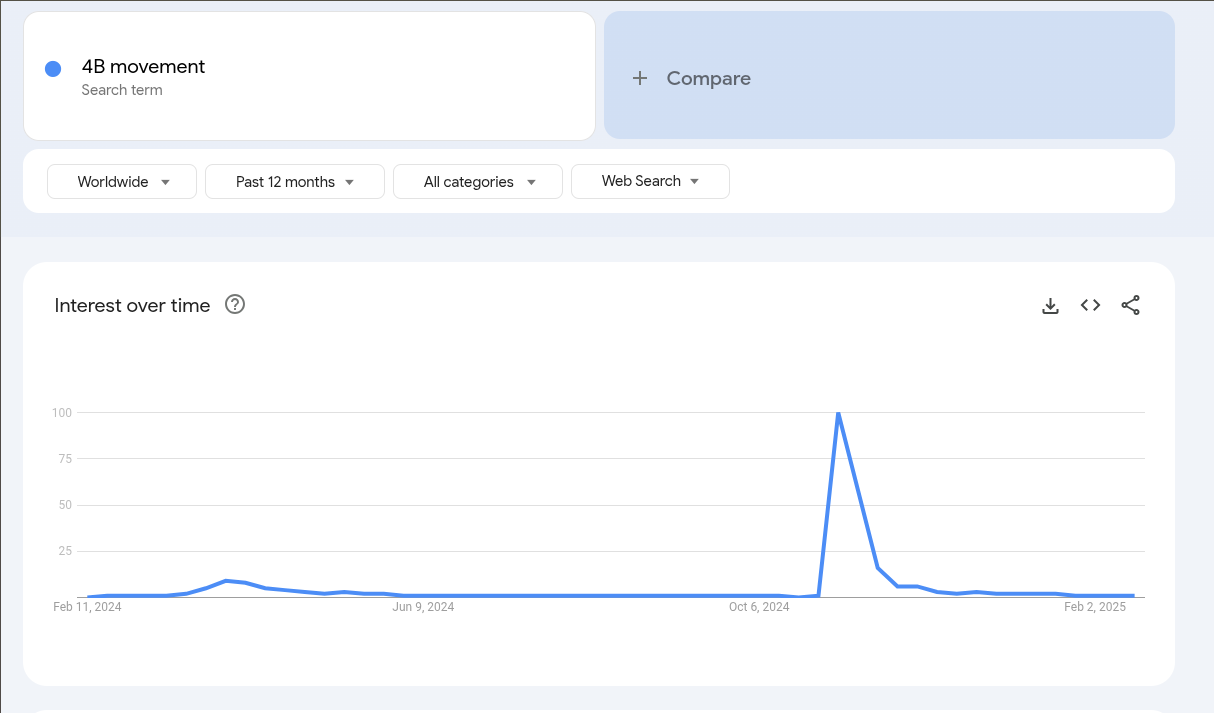Screen dimensions: 1214x713
Task: Click the arrow next to Web Search
Action: pos(695,182)
